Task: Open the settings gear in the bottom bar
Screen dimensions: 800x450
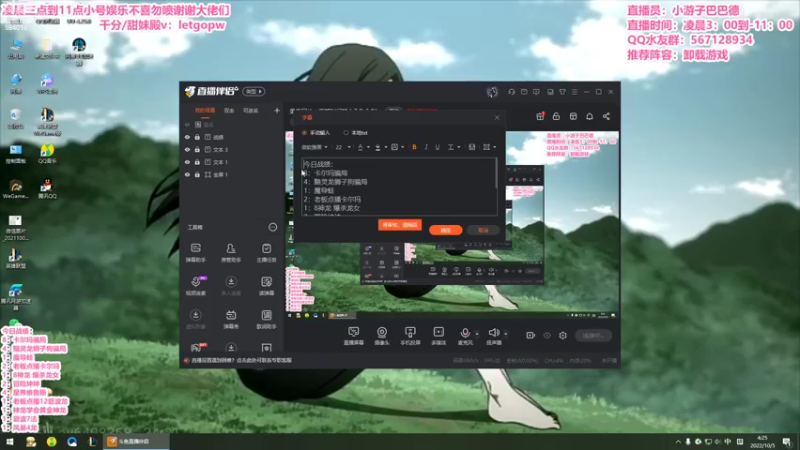Action: [563, 335]
